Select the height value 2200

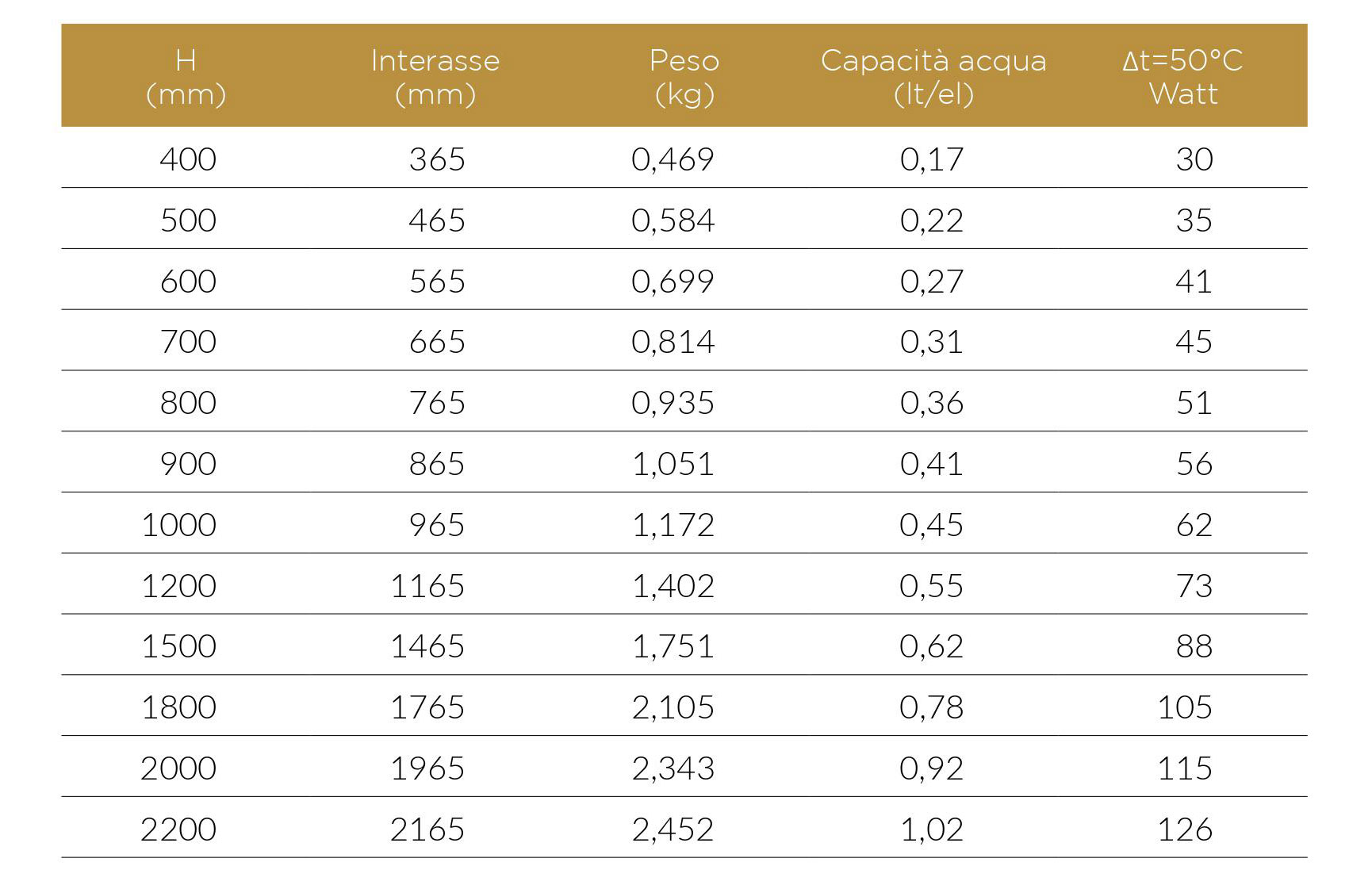point(178,829)
